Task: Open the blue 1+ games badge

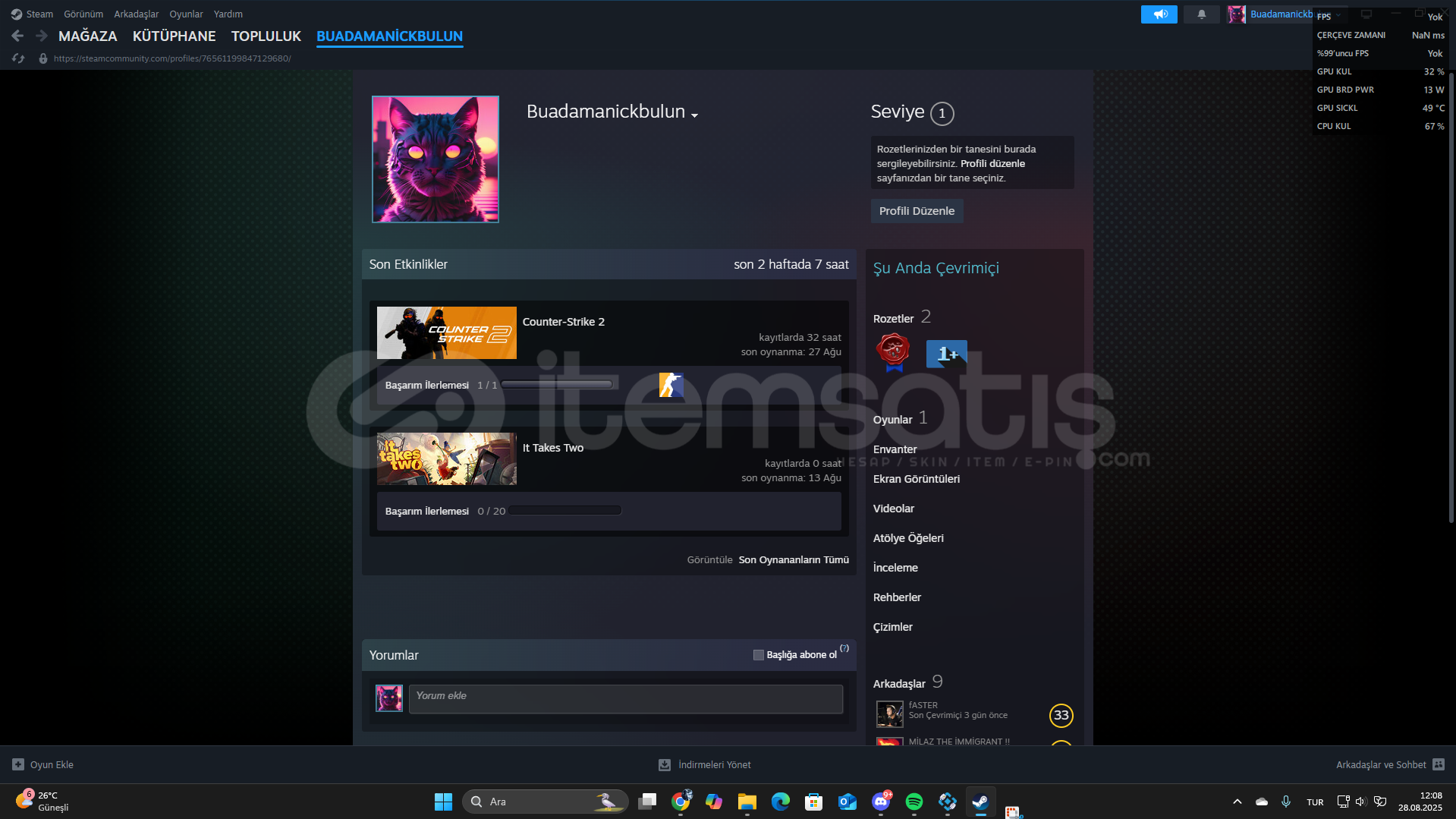Action: pos(946,354)
